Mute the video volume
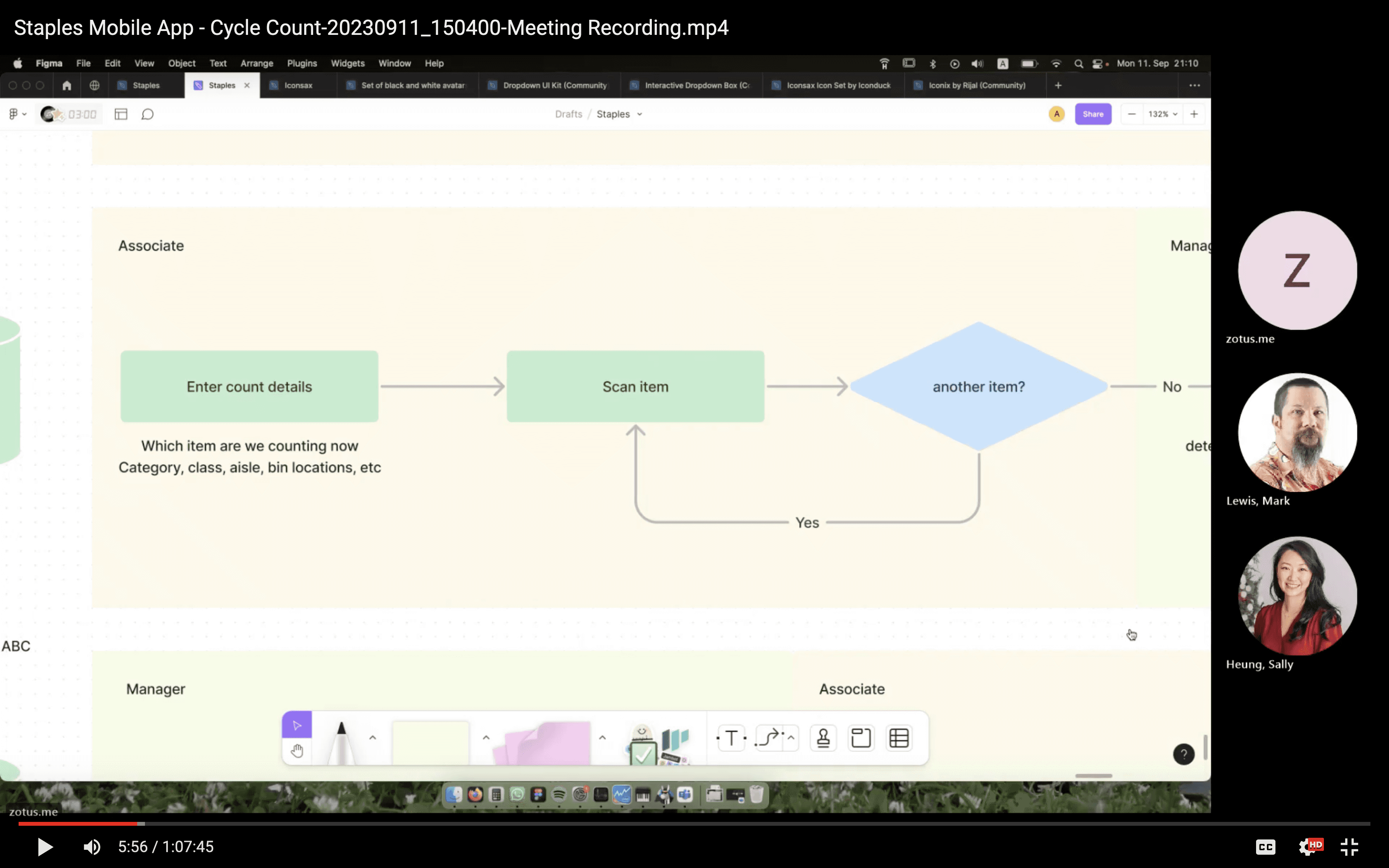The width and height of the screenshot is (1389, 868). click(92, 847)
